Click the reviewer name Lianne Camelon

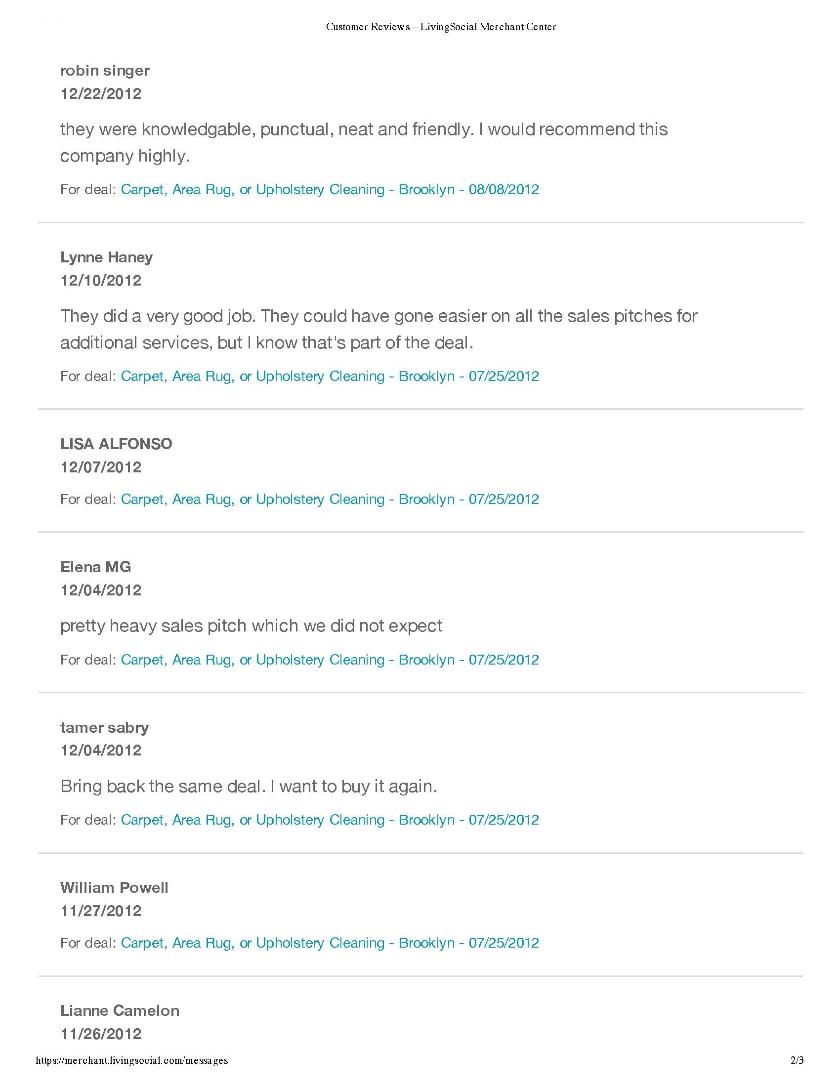[120, 1011]
